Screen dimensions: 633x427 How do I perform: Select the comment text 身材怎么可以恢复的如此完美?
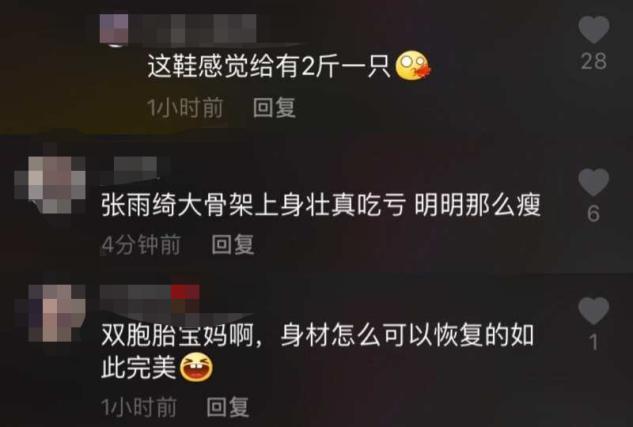pyautogui.click(x=317, y=350)
